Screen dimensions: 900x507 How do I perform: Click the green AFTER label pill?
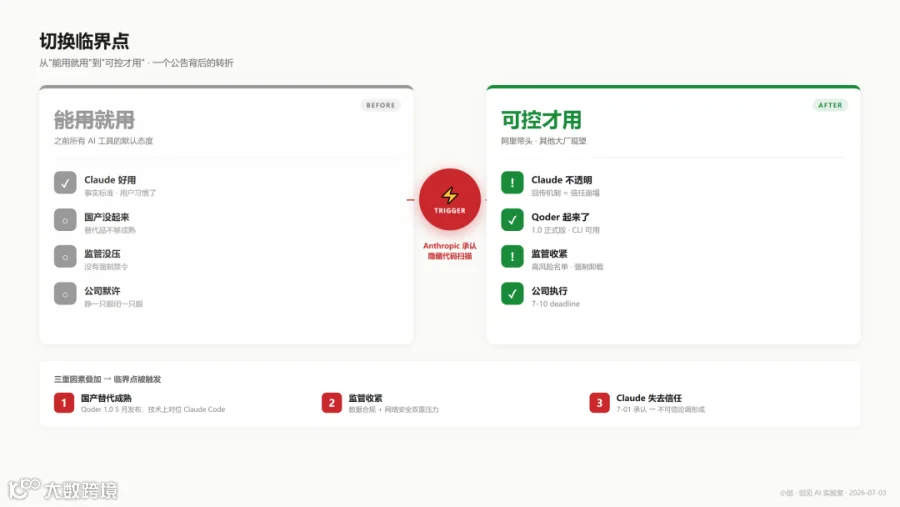(830, 105)
